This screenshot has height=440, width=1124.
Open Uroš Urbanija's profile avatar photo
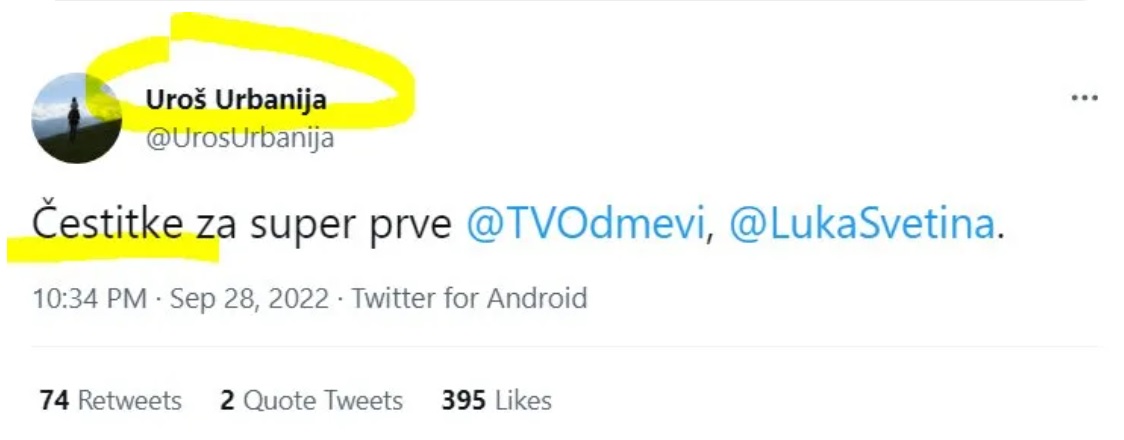[x=77, y=118]
